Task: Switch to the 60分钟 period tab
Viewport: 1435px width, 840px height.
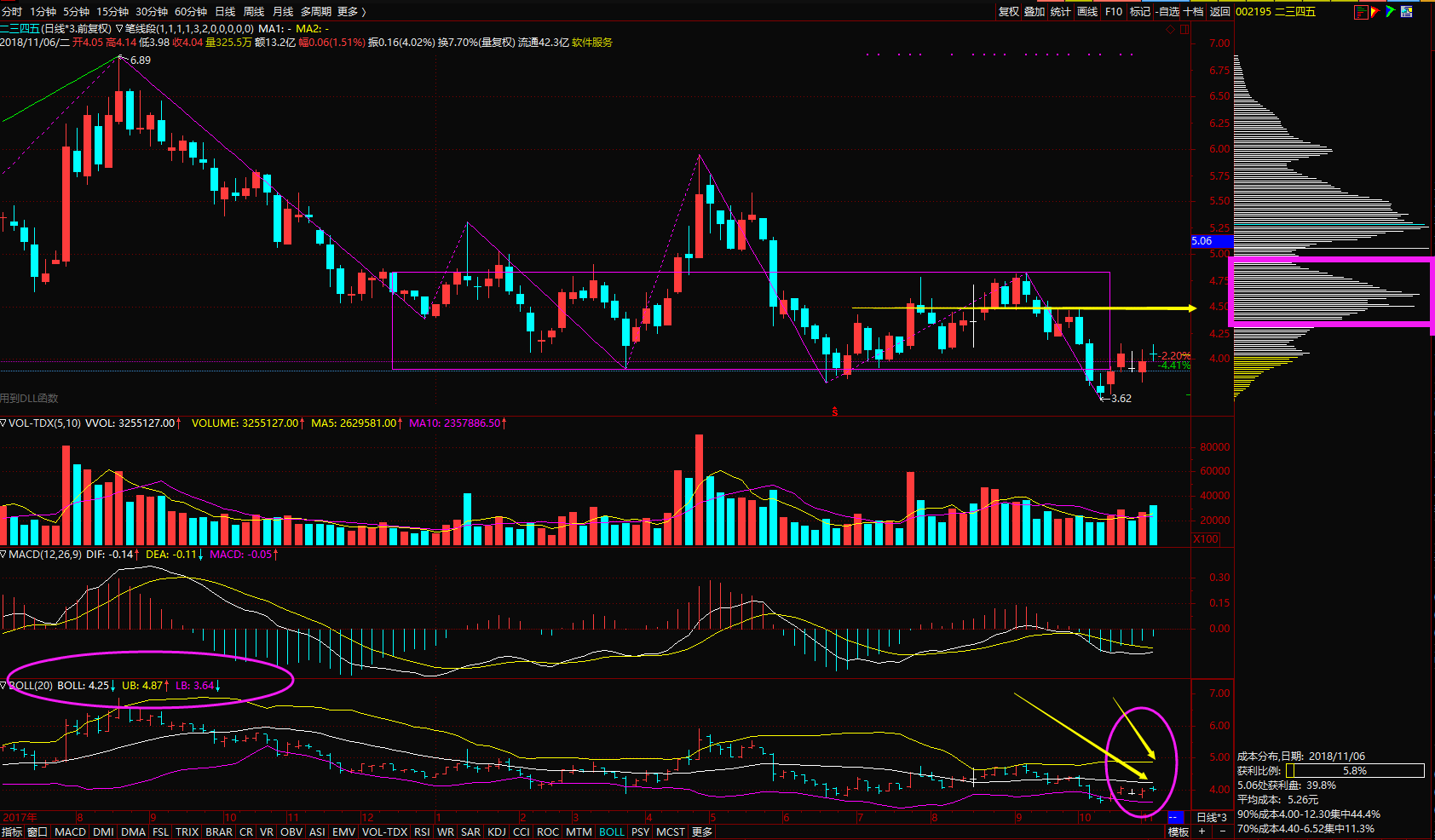Action: coord(191,11)
